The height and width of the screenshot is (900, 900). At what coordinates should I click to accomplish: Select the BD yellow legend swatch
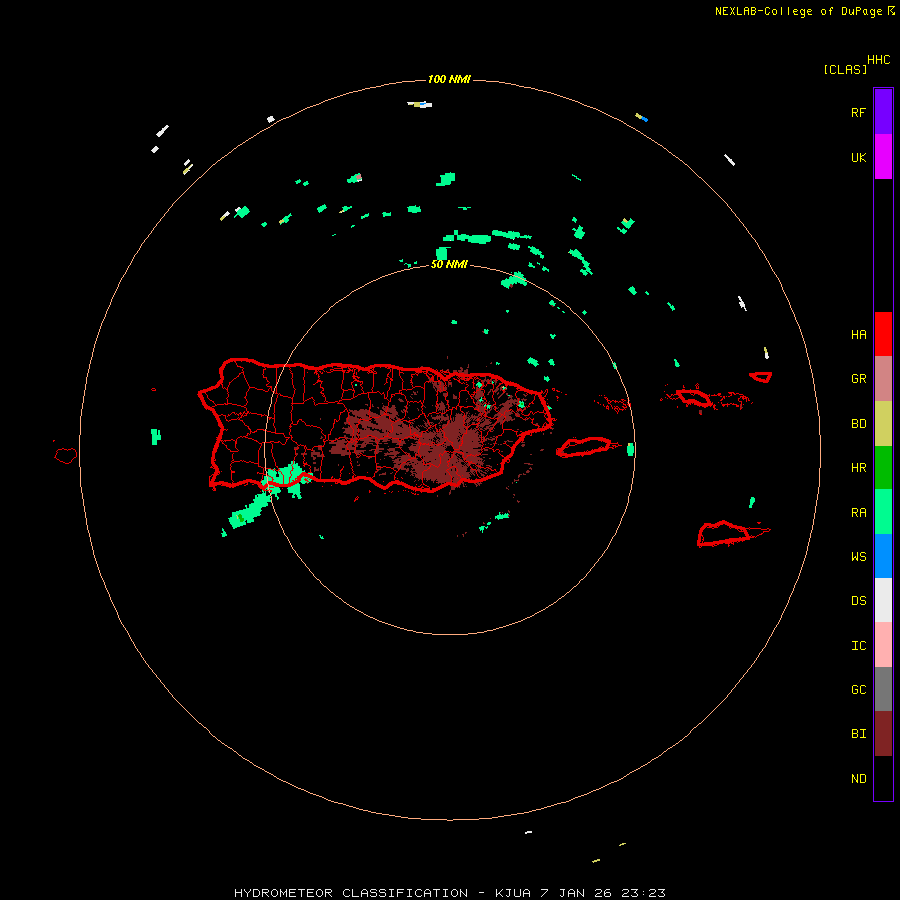click(x=883, y=423)
